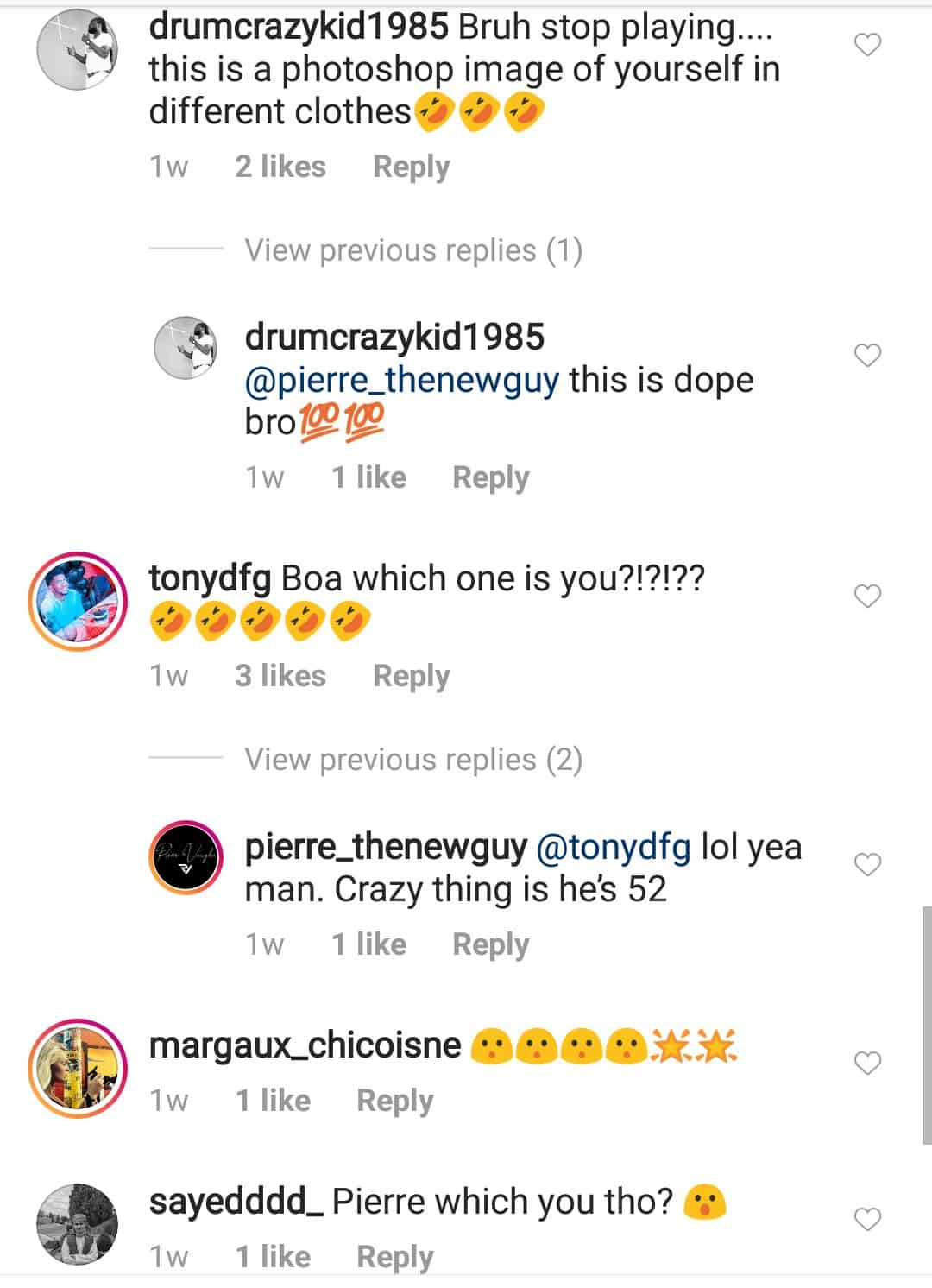The image size is (932, 1288).
Task: Expand View previous replies (2)
Action: (412, 760)
